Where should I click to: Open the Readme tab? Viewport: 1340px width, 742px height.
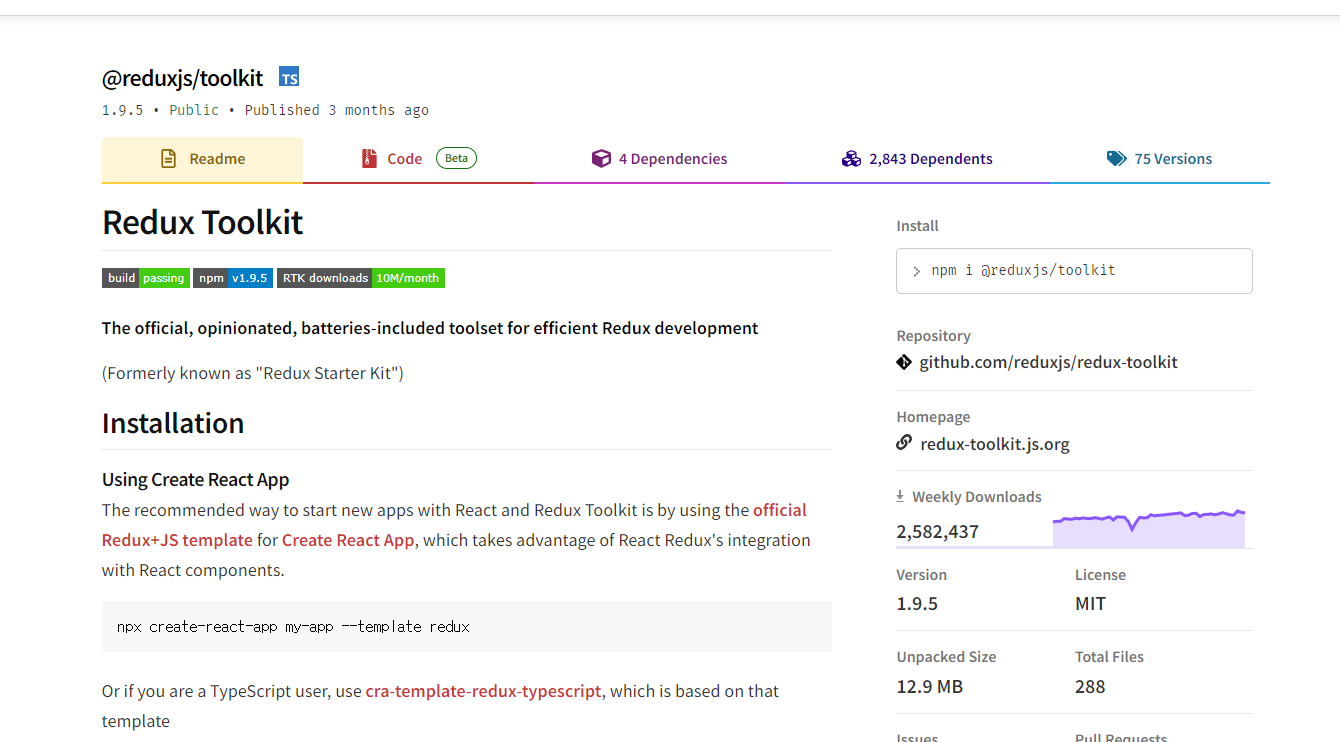[202, 159]
